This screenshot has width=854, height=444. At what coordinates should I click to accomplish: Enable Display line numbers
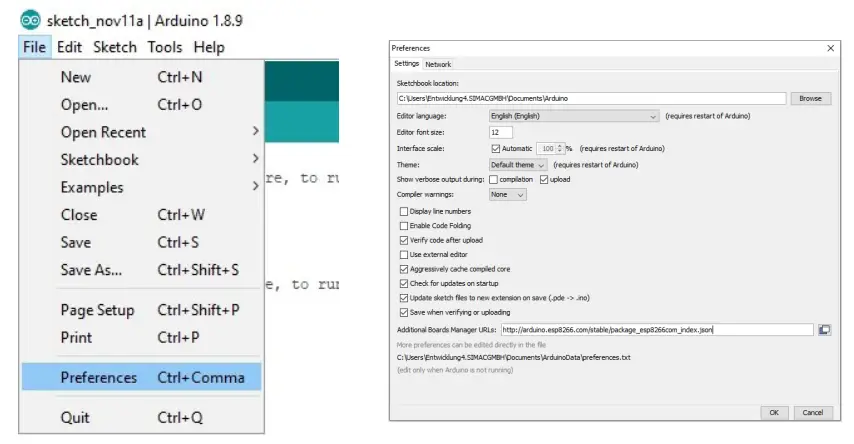click(x=404, y=211)
